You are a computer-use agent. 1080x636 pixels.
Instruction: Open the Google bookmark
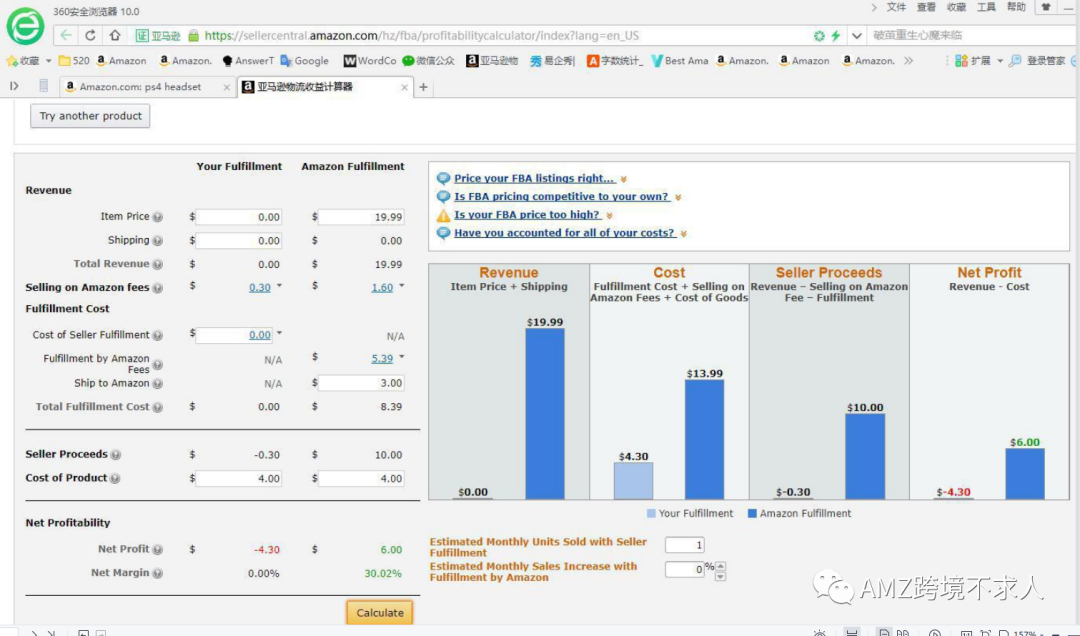point(304,61)
